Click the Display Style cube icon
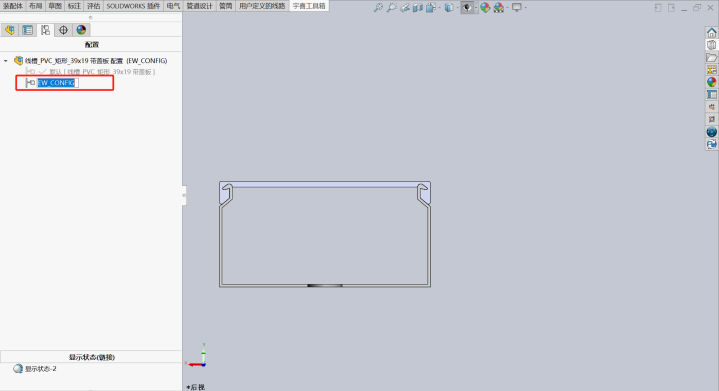Viewport: 719px width, 391px height. (449, 7)
